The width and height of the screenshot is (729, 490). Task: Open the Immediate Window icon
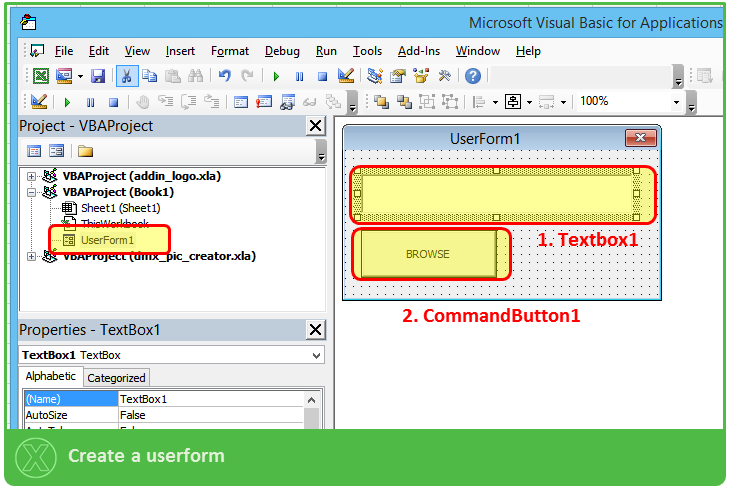coord(264,101)
